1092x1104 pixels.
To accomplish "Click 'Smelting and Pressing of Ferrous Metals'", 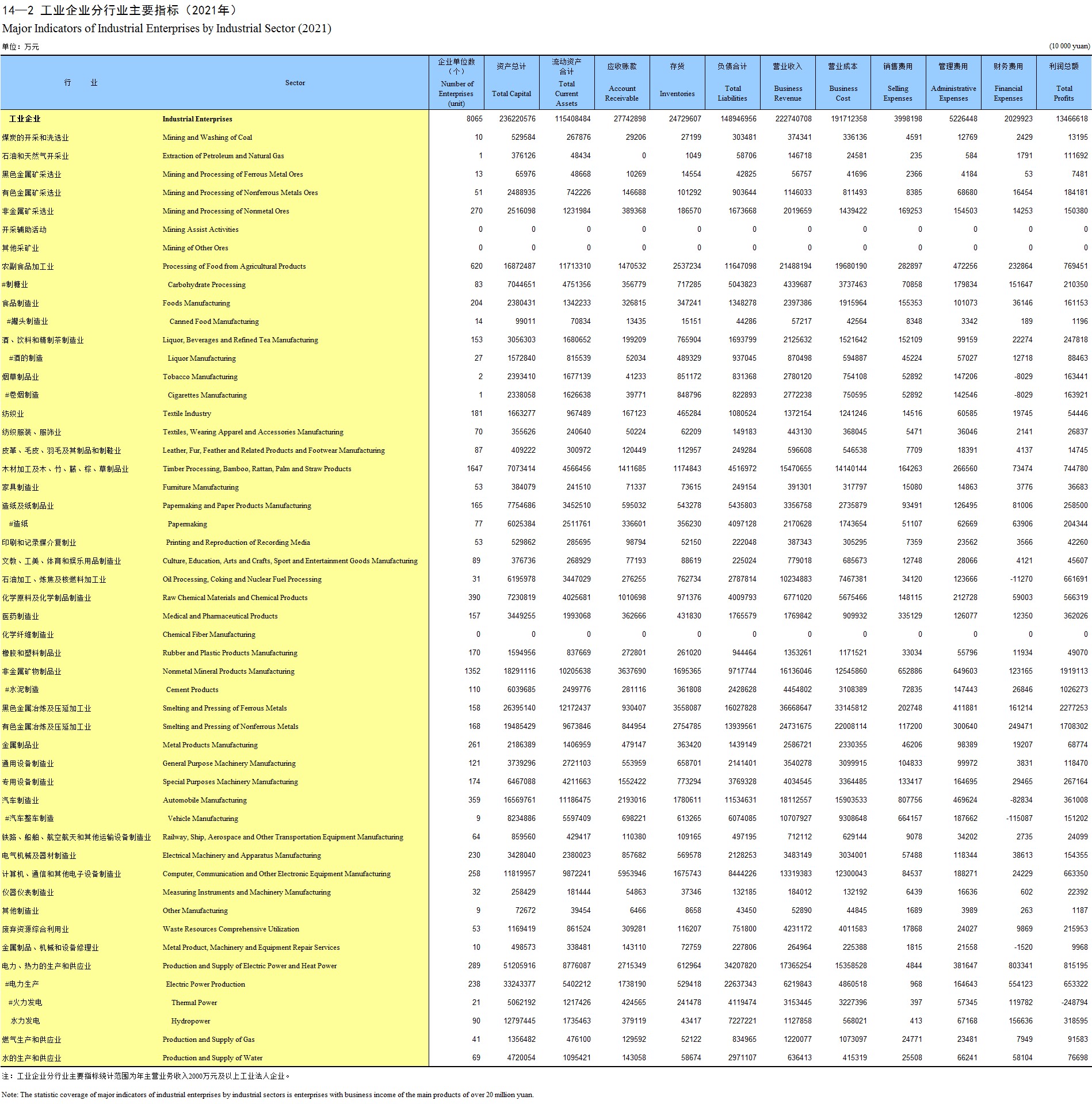I will point(224,708).
